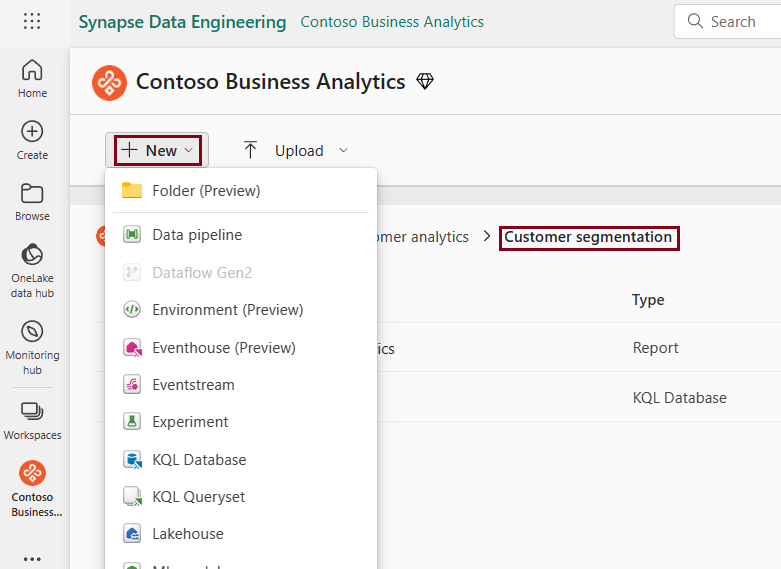Select the Report type row cell

click(x=655, y=348)
